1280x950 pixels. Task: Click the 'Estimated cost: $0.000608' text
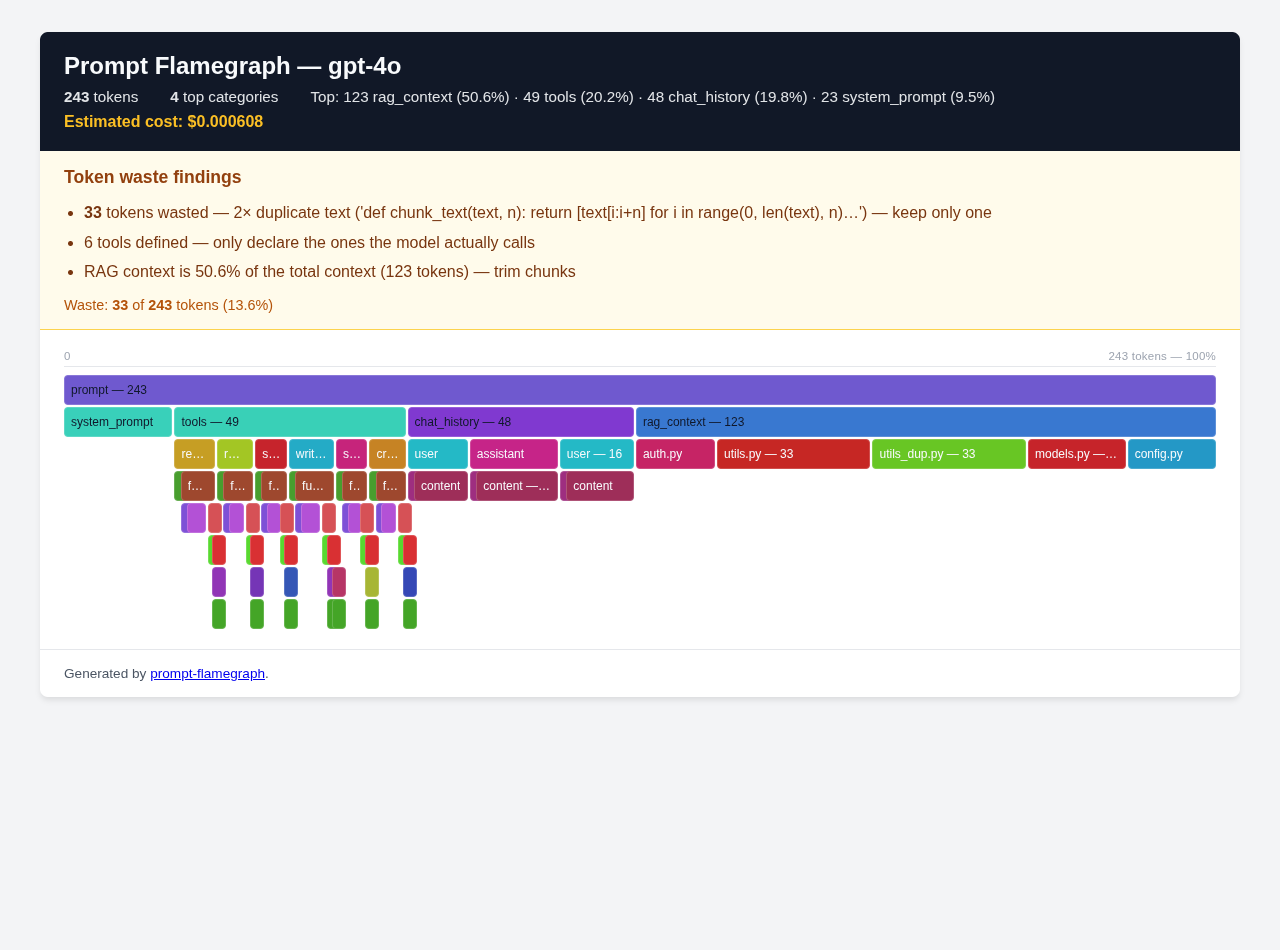[164, 121]
